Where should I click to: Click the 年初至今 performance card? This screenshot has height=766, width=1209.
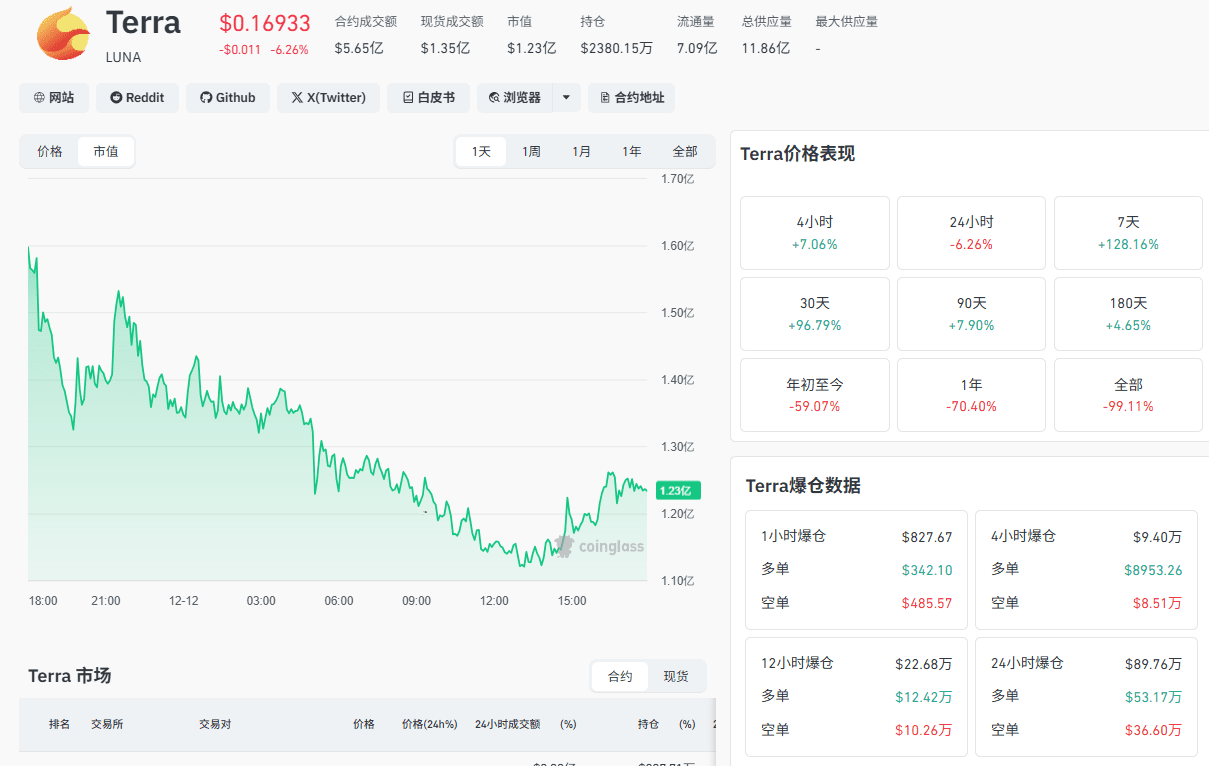tap(815, 395)
